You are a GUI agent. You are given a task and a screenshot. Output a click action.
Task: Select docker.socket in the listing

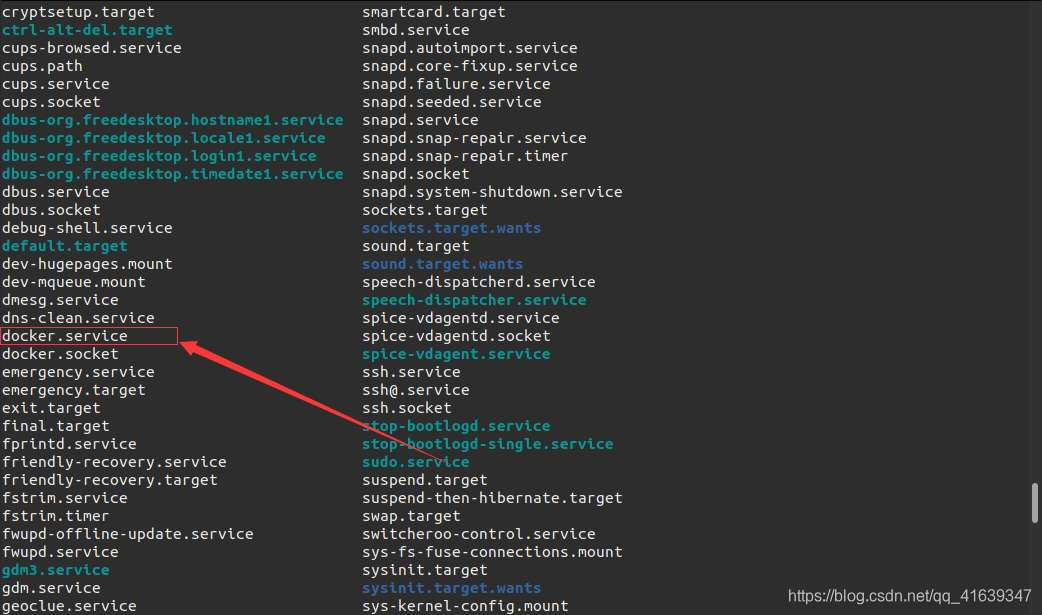pos(60,354)
